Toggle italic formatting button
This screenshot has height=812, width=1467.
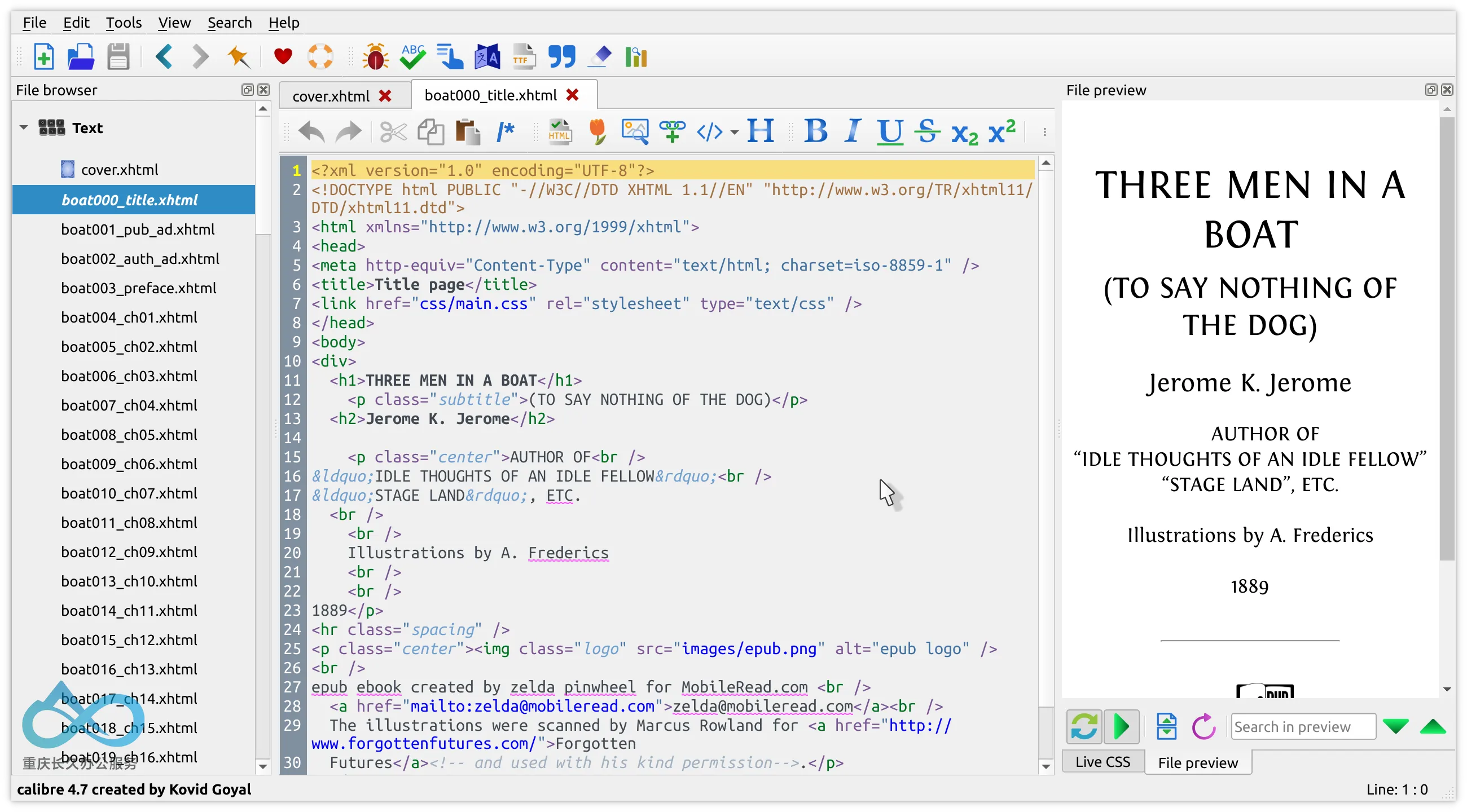pyautogui.click(x=853, y=131)
